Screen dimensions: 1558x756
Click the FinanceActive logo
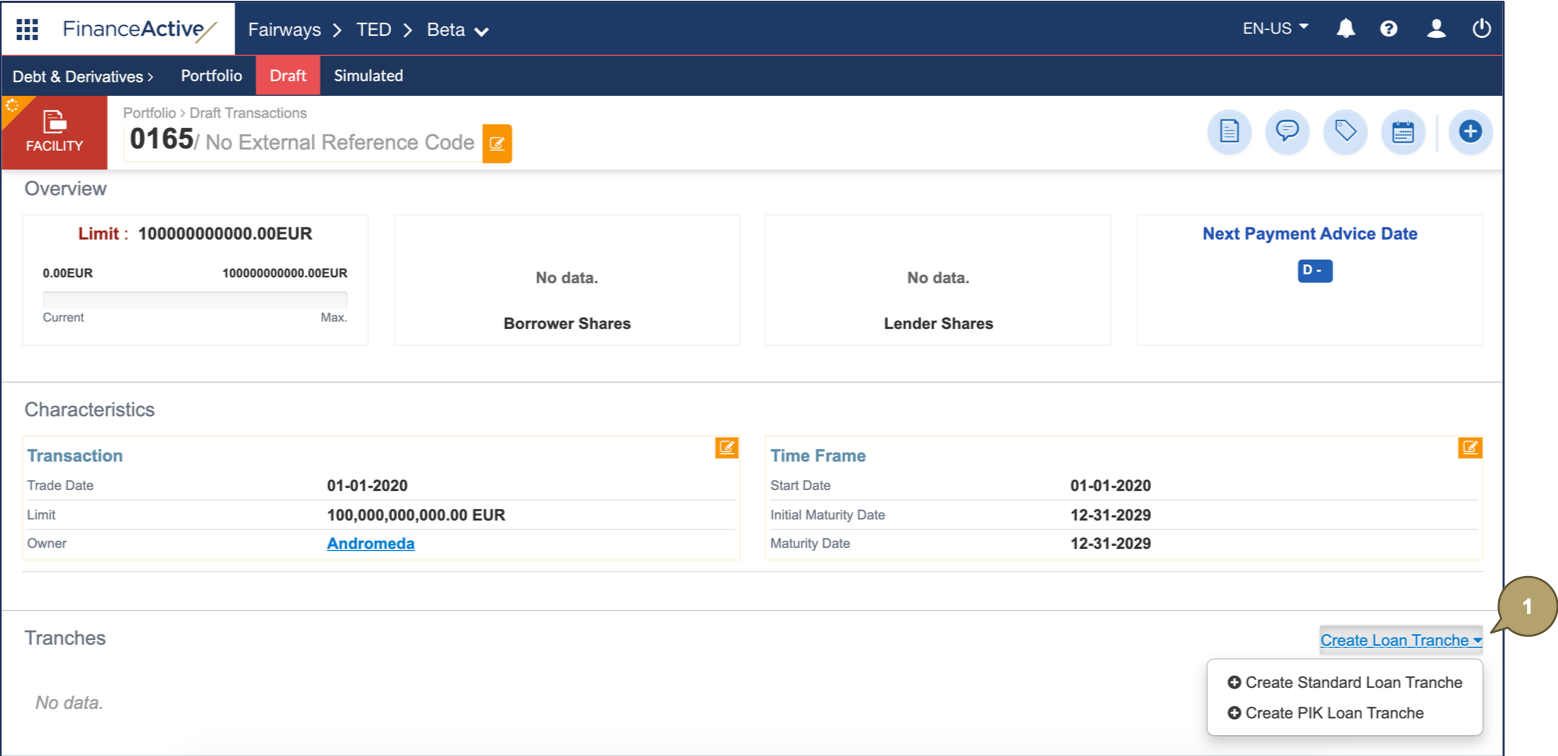click(139, 29)
